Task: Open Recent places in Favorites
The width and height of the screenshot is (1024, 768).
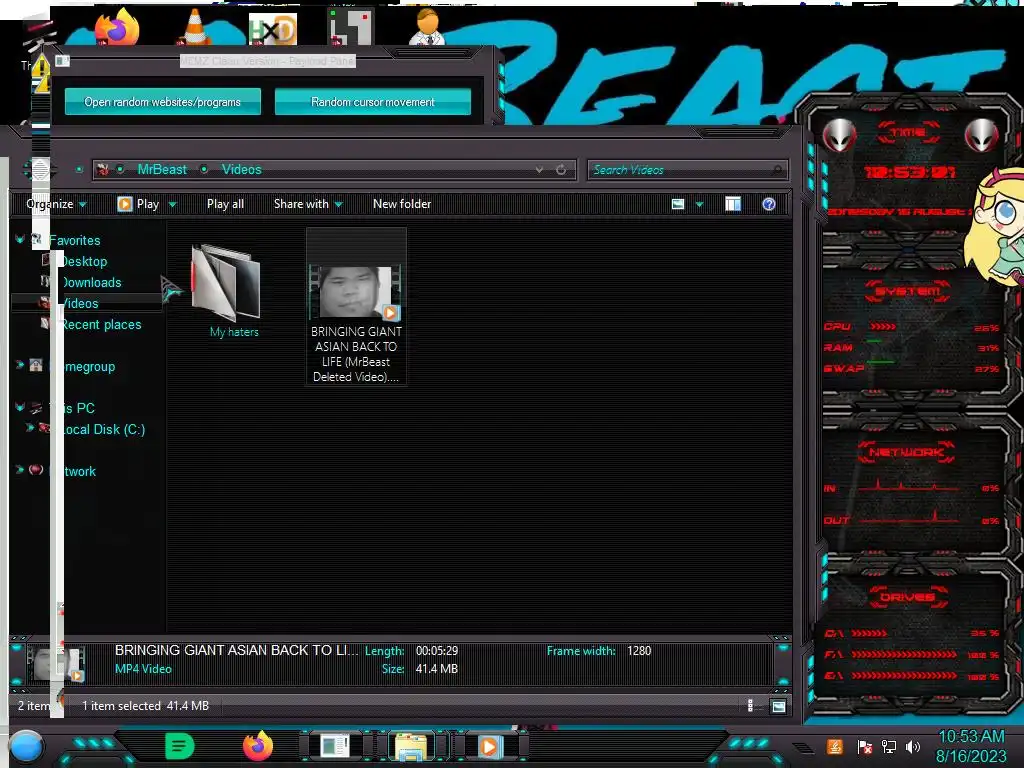Action: 101,325
